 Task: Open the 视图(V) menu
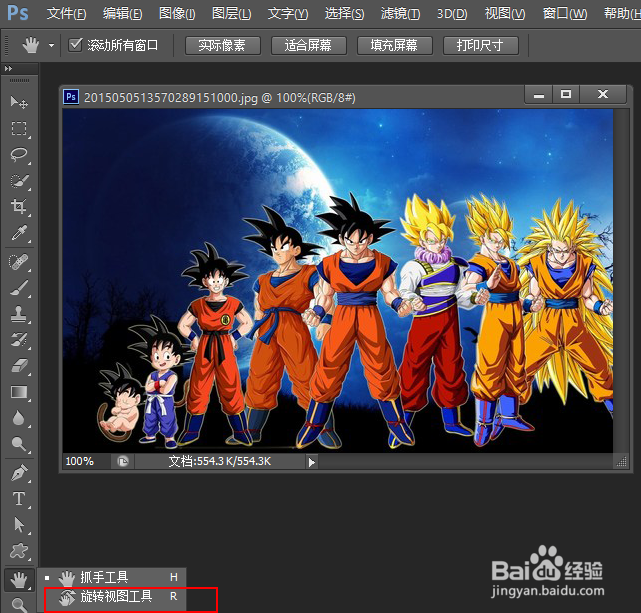pyautogui.click(x=505, y=14)
